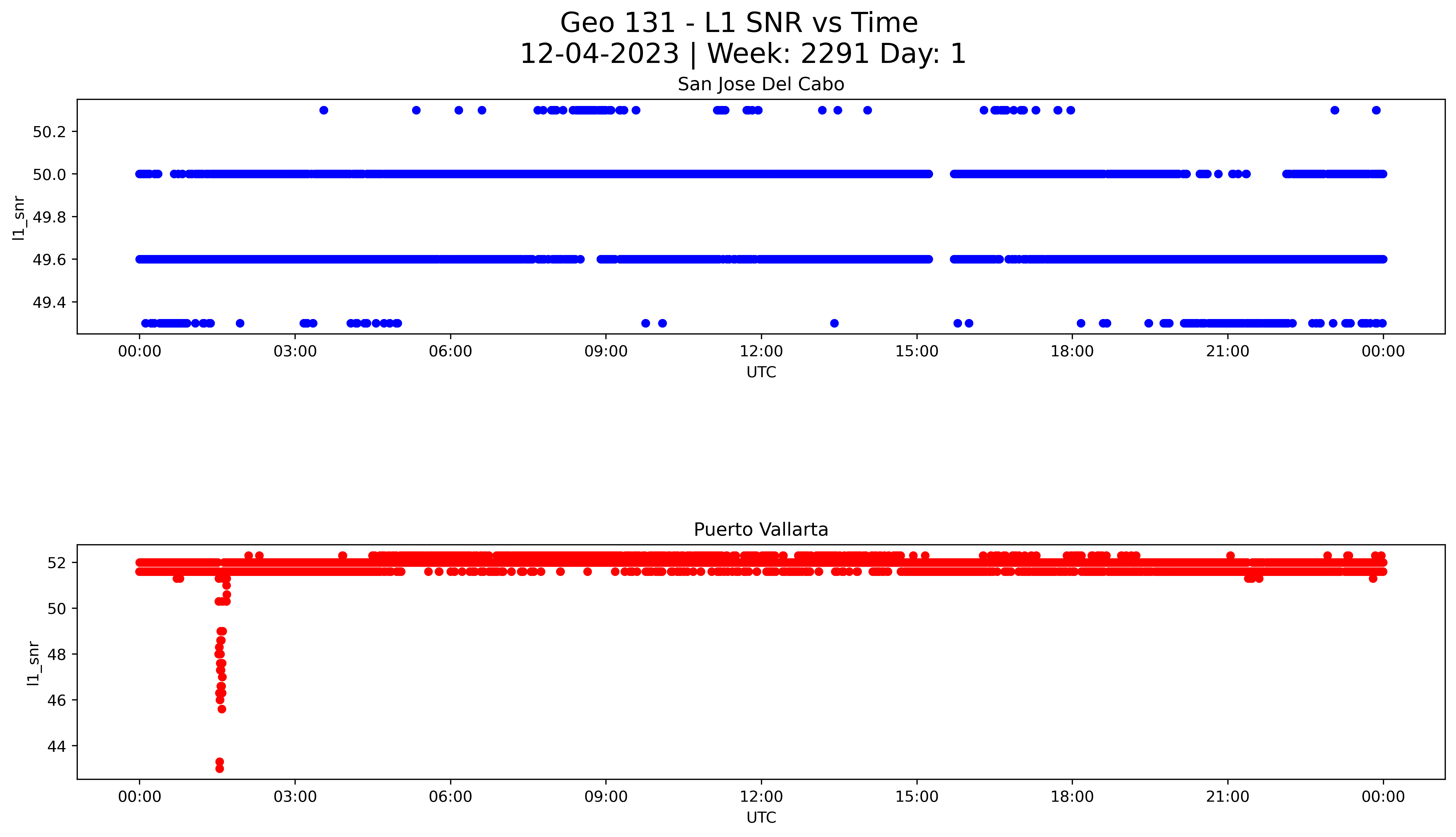
Task: Click the 44 y-axis tick in Puerto Vallarta plot
Action: click(56, 747)
